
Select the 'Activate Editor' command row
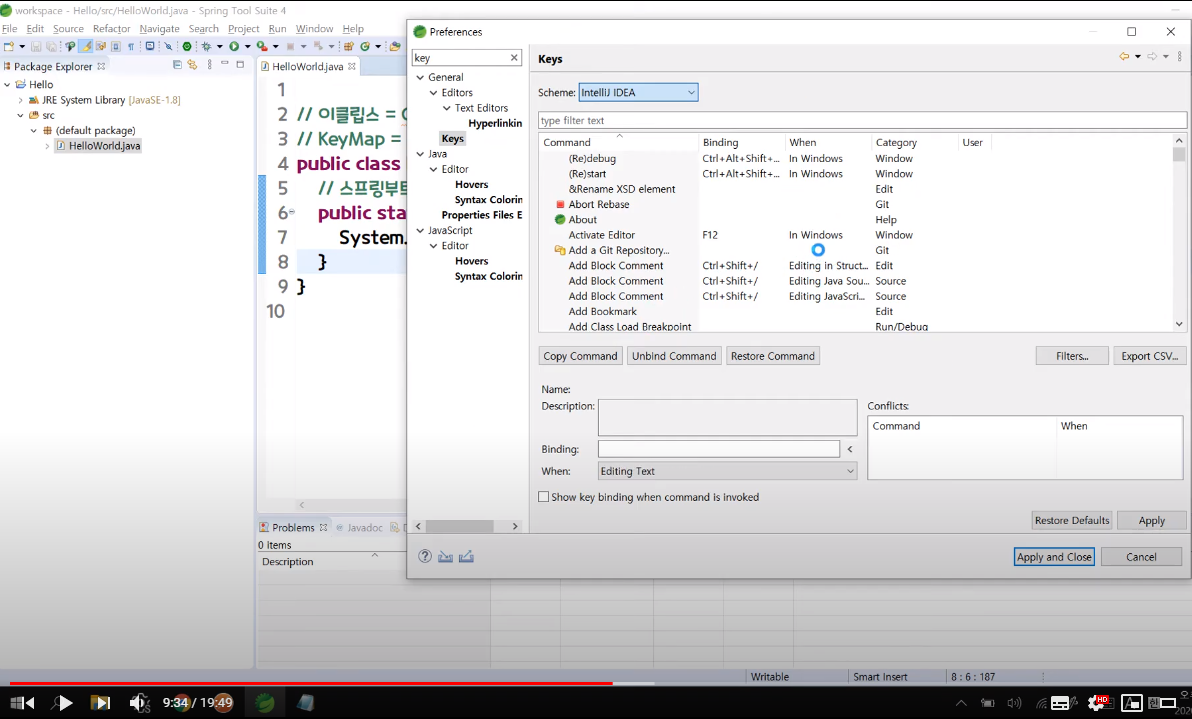pyautogui.click(x=855, y=235)
